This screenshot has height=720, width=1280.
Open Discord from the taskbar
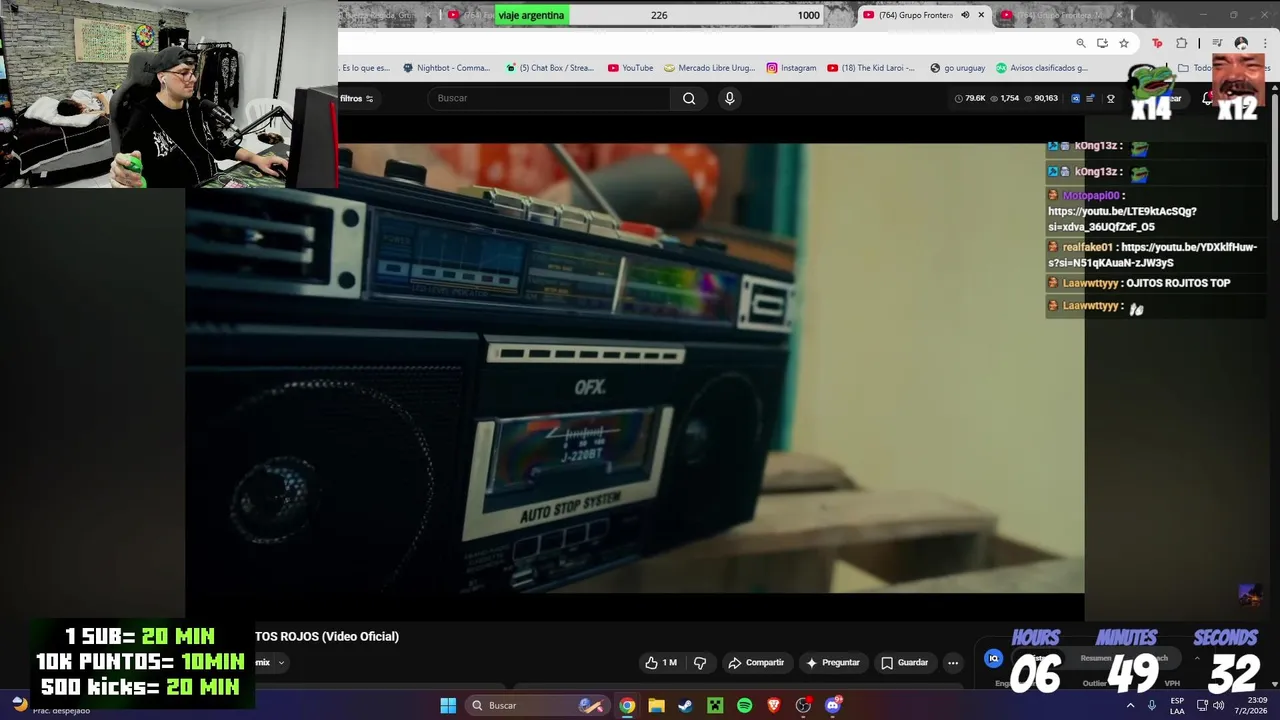click(x=833, y=705)
